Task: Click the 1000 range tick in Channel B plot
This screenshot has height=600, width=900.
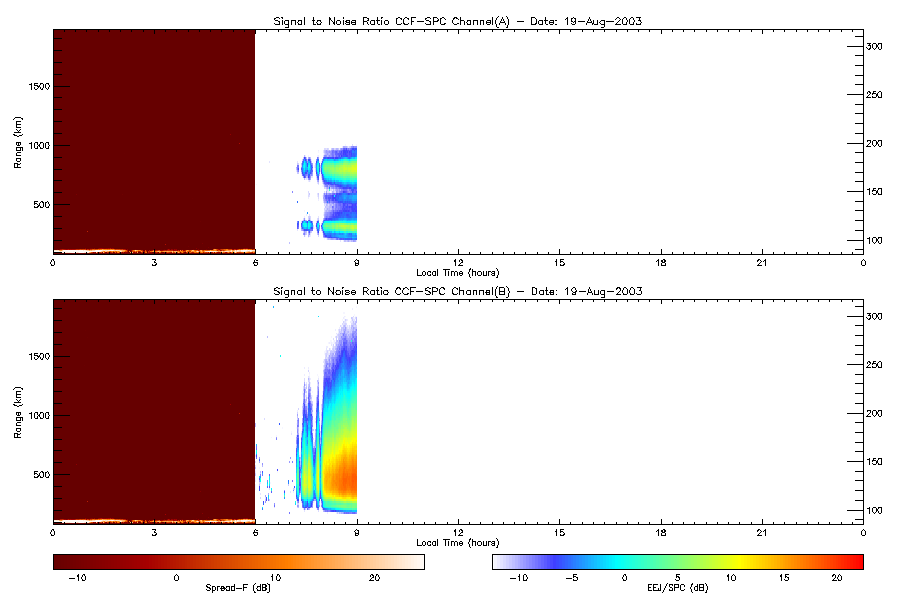Action: coord(39,416)
